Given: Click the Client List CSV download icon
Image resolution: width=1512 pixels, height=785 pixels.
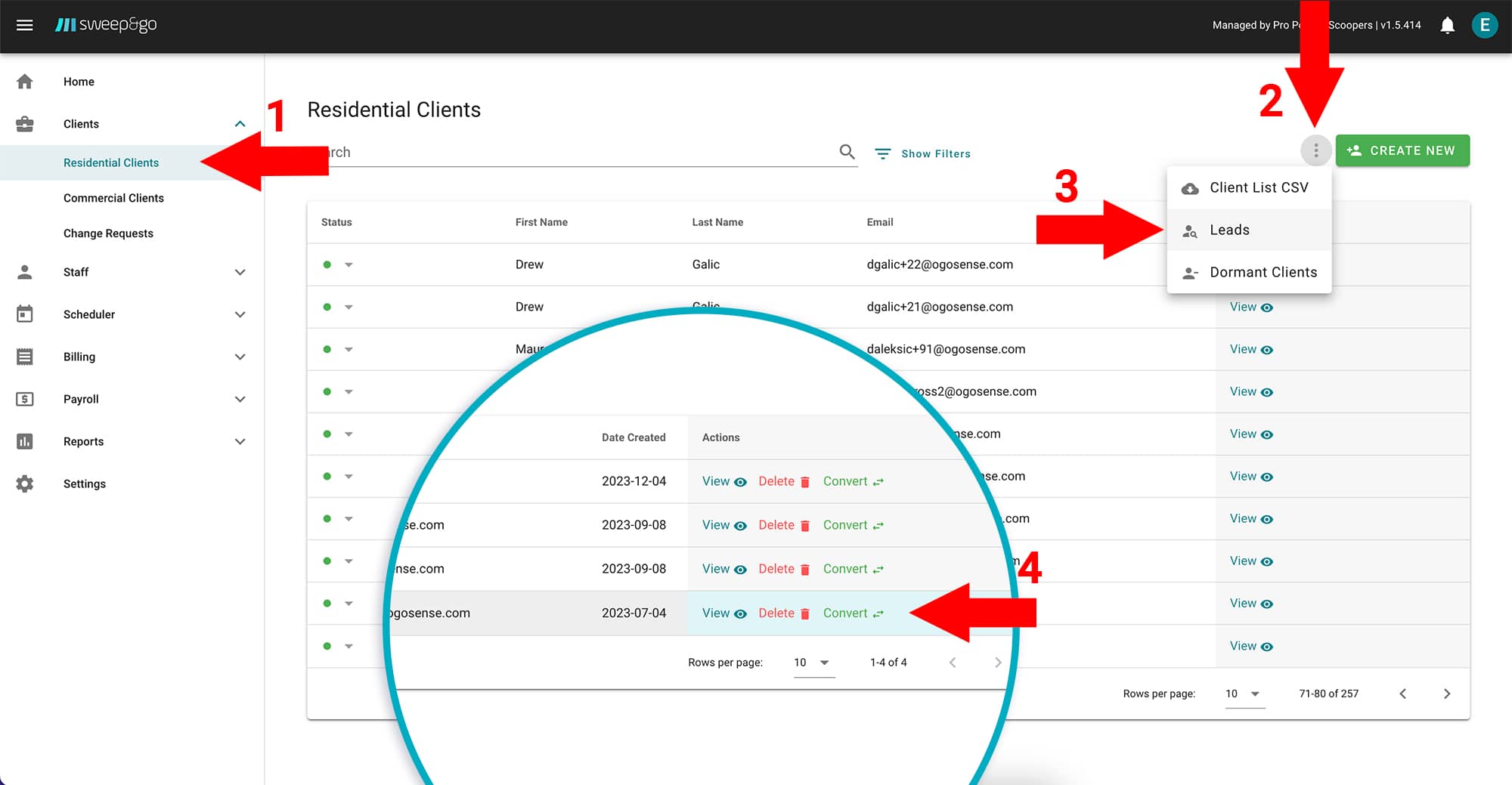Looking at the screenshot, I should (1191, 187).
